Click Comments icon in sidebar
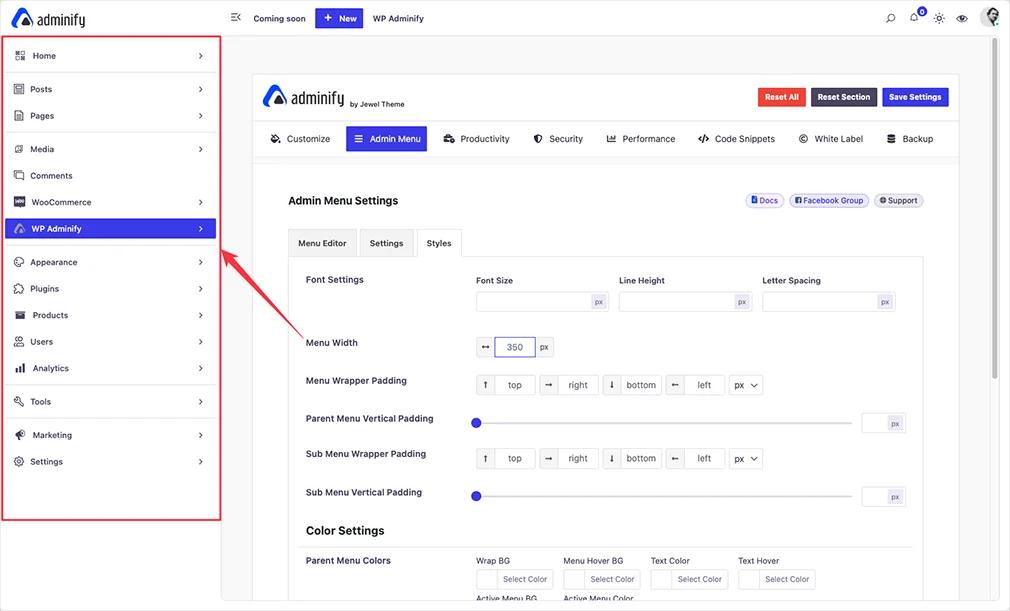Screen dimensions: 1010x611 (19, 175)
